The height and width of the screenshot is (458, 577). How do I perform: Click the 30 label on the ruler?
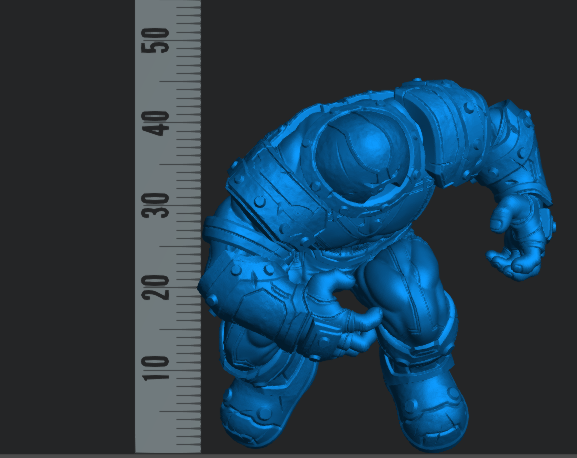pos(155,205)
